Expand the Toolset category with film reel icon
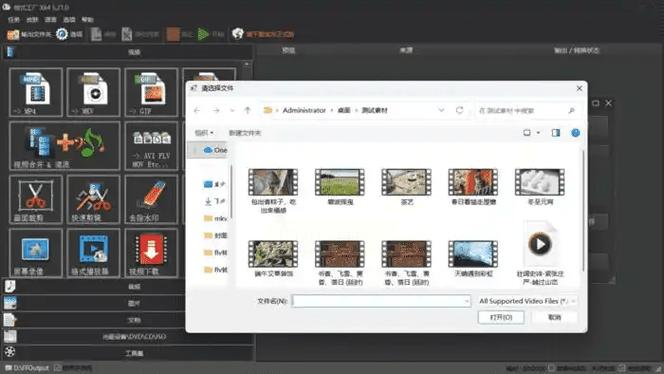This screenshot has height=374, width=664. pyautogui.click(x=128, y=353)
